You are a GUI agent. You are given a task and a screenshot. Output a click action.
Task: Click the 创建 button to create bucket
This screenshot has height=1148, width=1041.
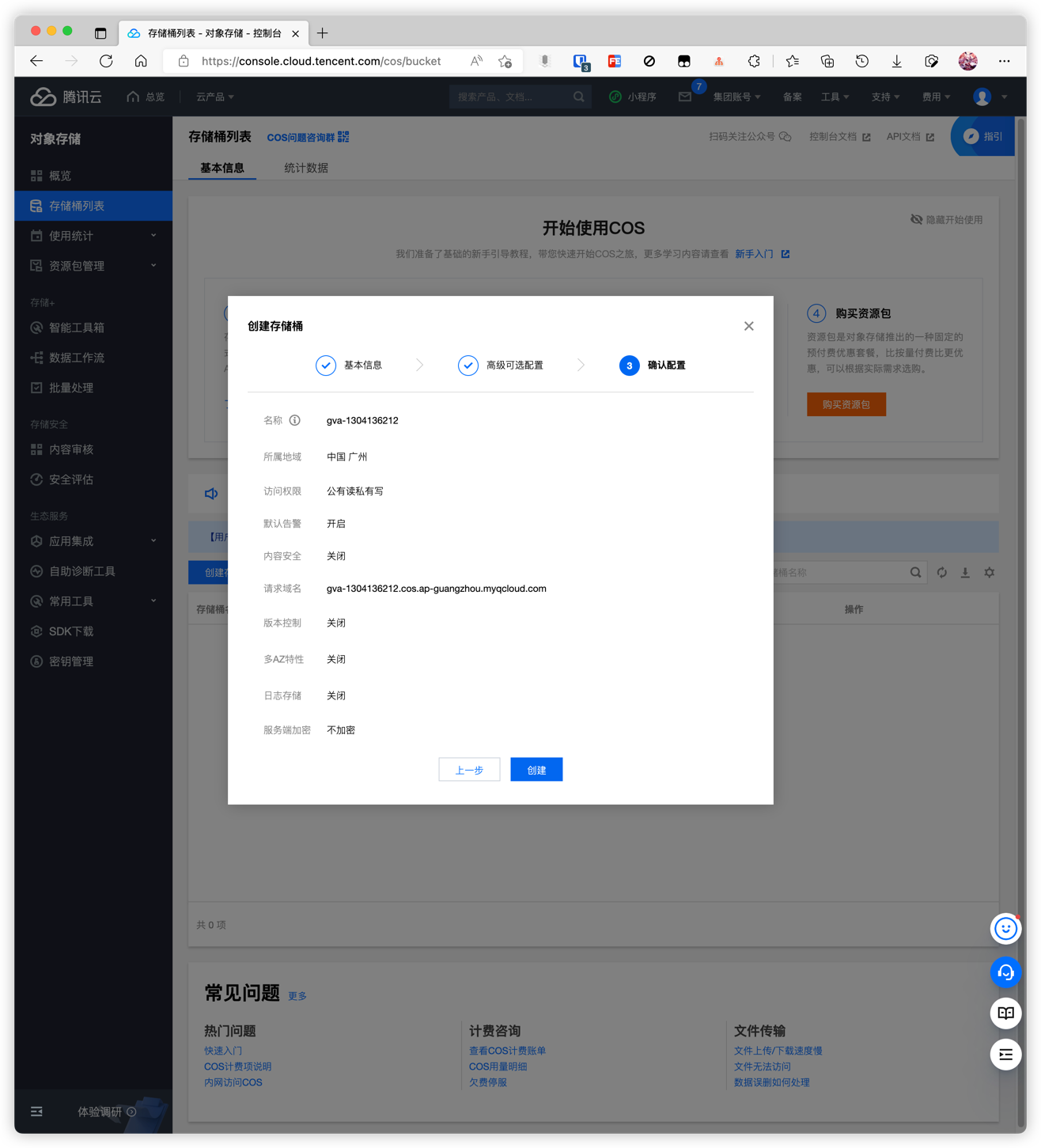point(536,770)
